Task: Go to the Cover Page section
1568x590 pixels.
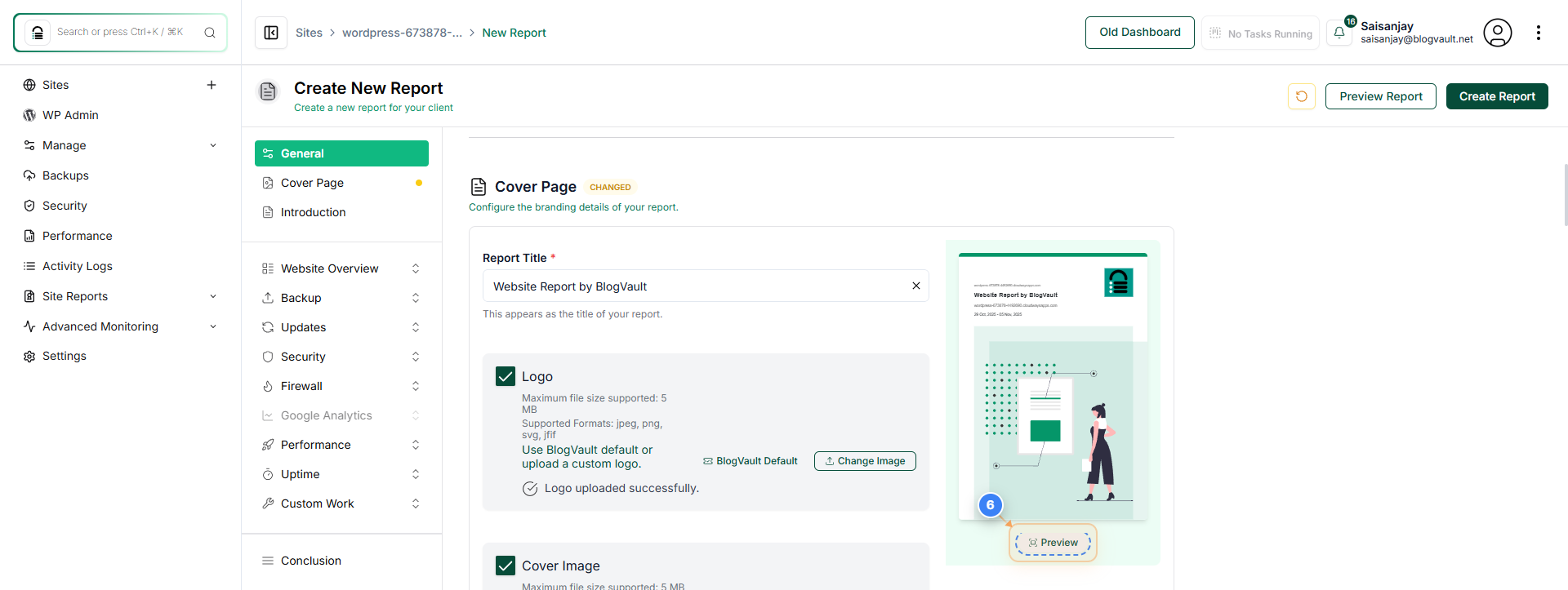Action: click(341, 183)
